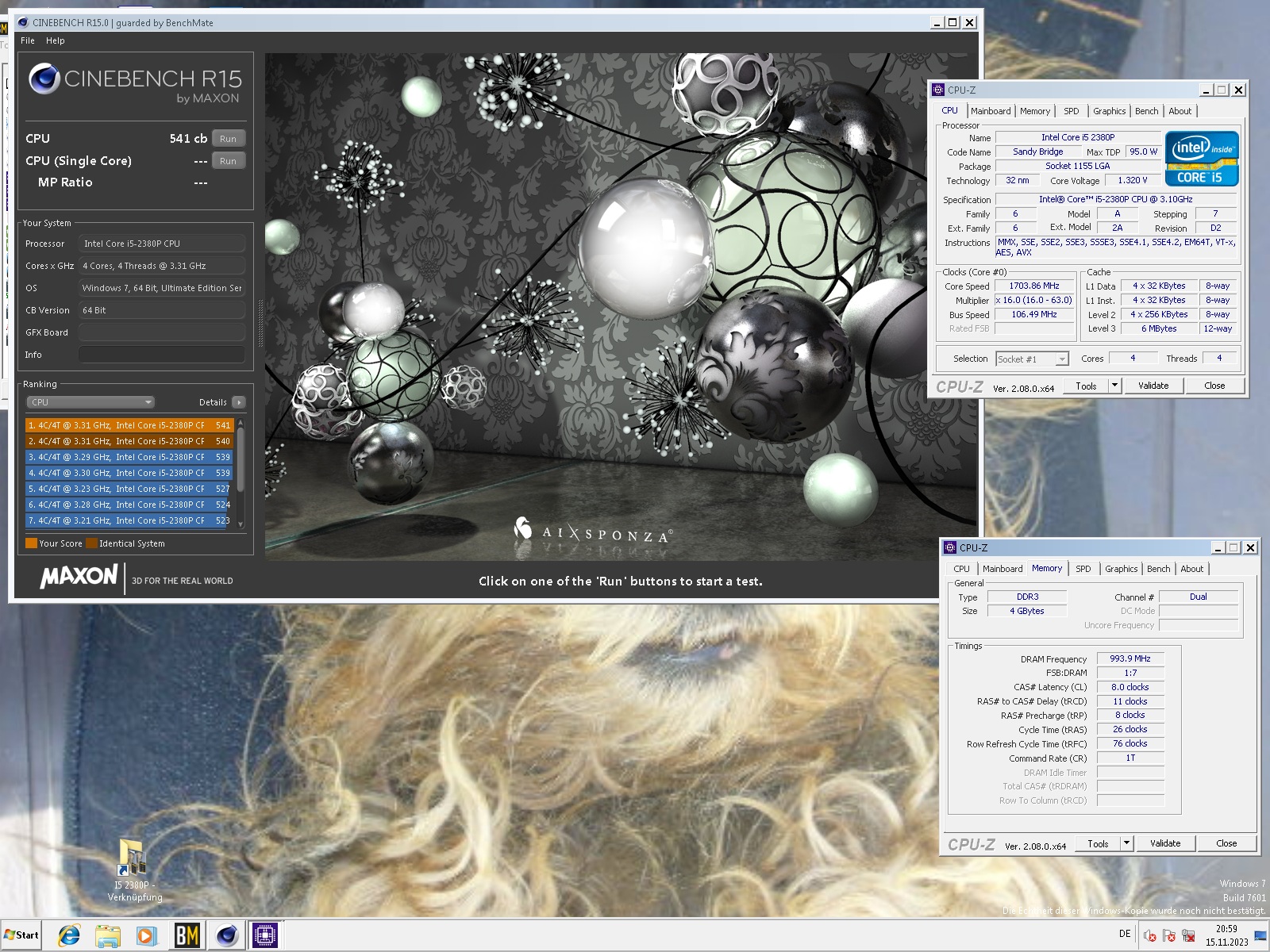Select ranking entry 2 with score 540

(129, 441)
